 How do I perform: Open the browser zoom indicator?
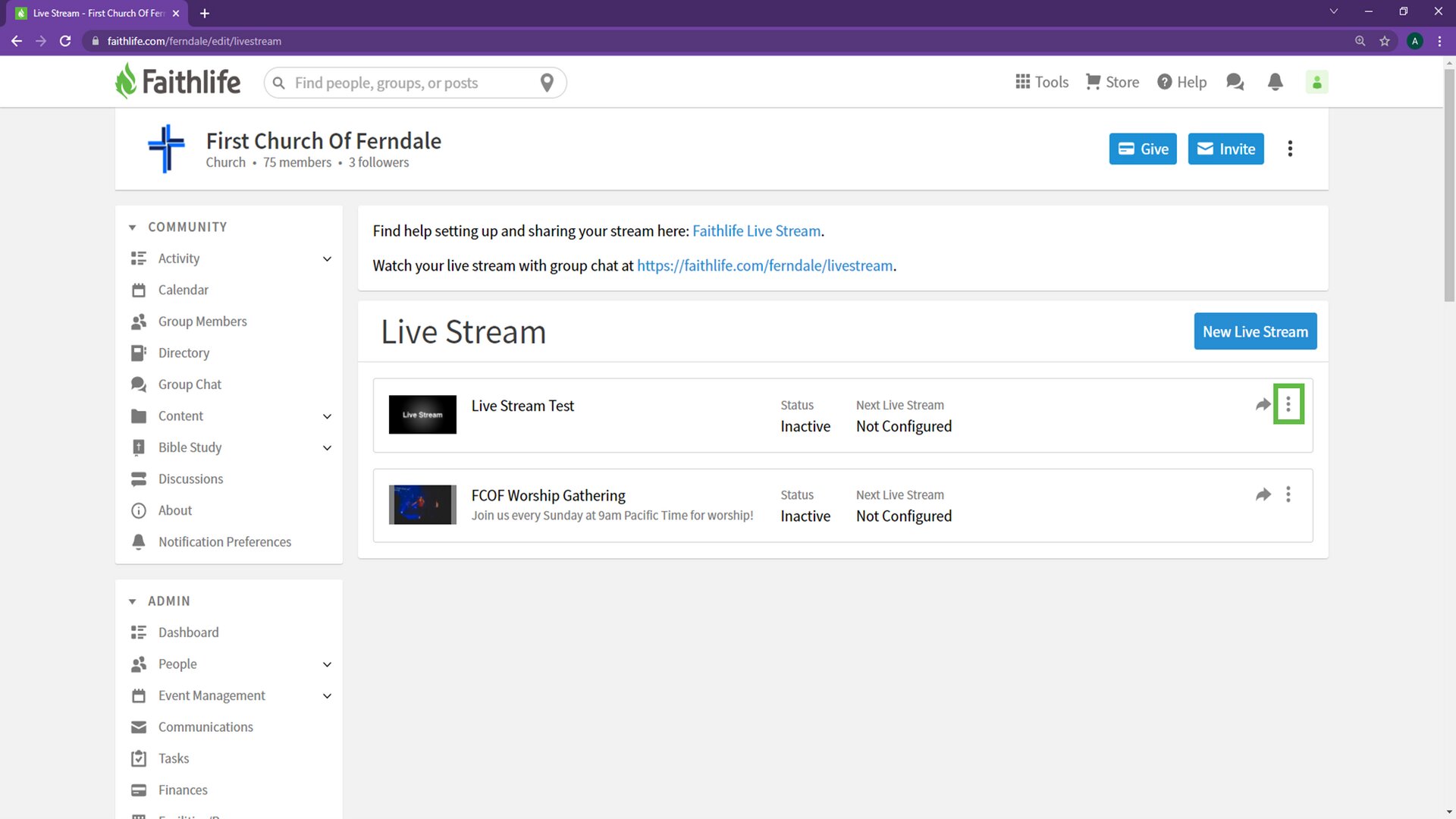pyautogui.click(x=1360, y=41)
